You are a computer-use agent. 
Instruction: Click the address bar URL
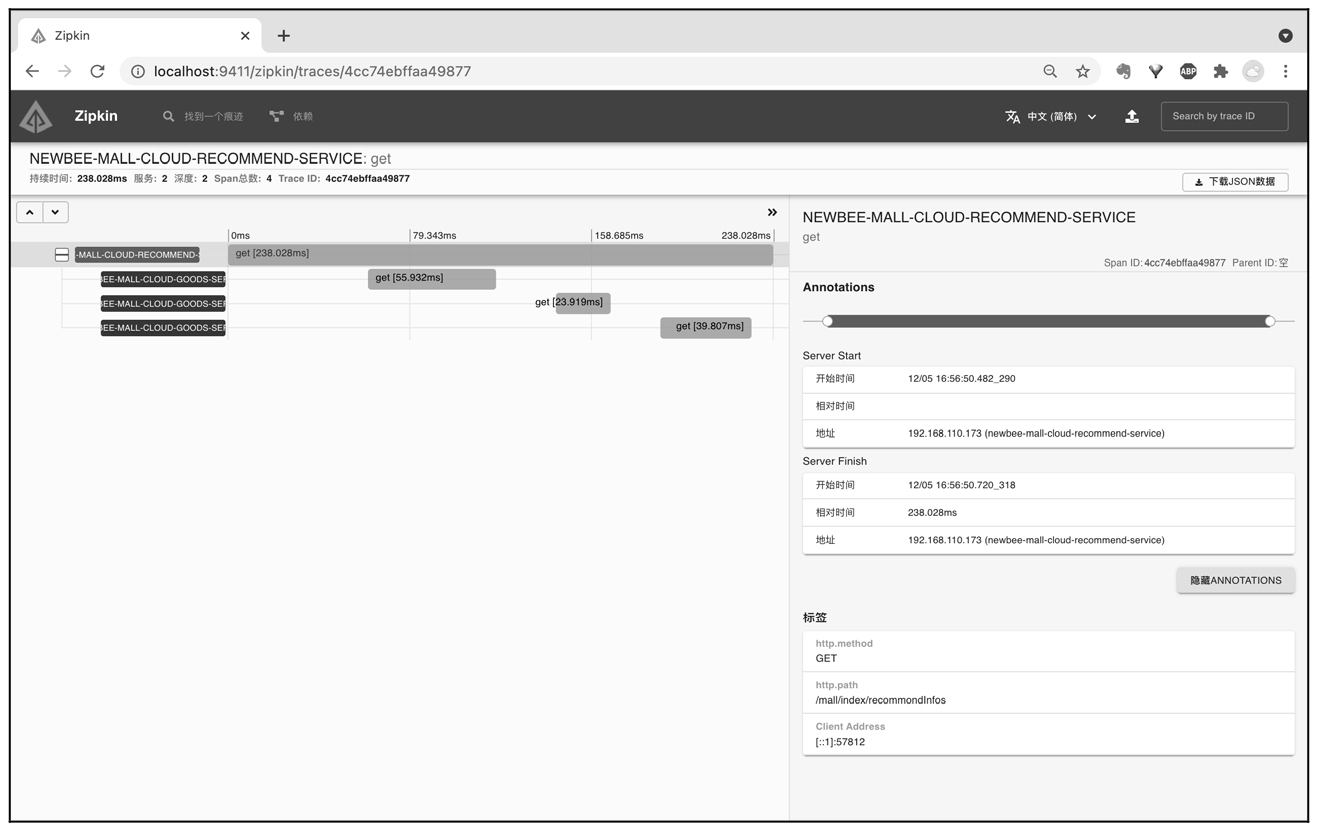coord(312,71)
